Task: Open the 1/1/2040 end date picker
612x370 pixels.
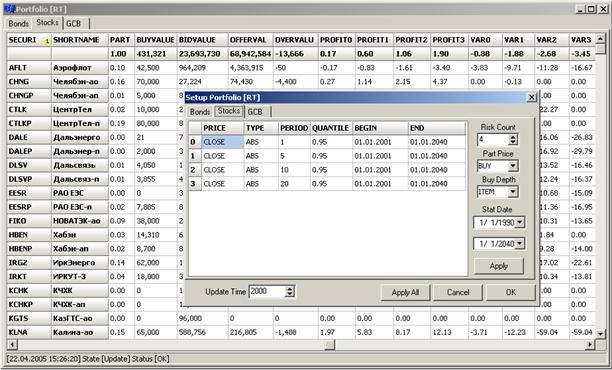Action: (519, 244)
